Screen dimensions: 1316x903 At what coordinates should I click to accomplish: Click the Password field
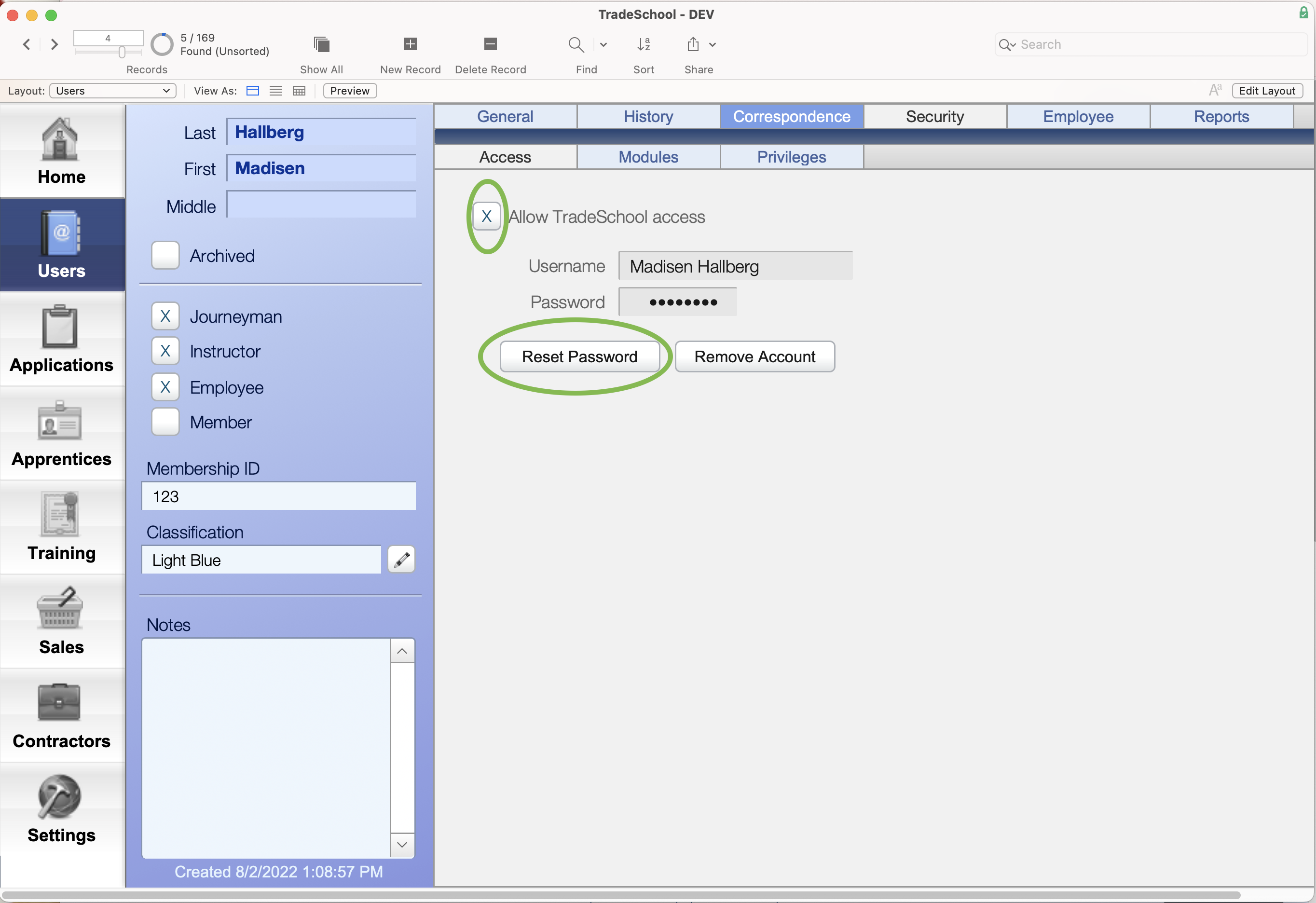[x=678, y=302]
